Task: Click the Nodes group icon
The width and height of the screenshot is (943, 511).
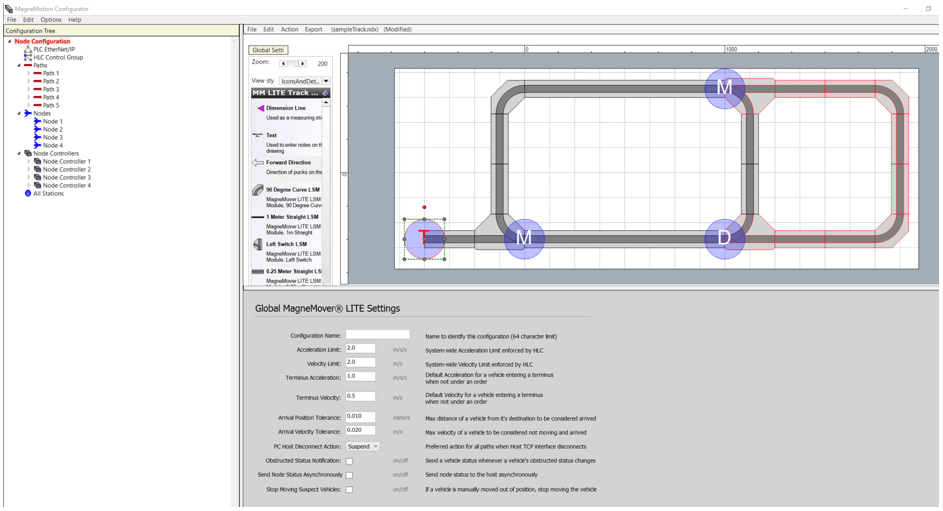Action: click(x=28, y=113)
